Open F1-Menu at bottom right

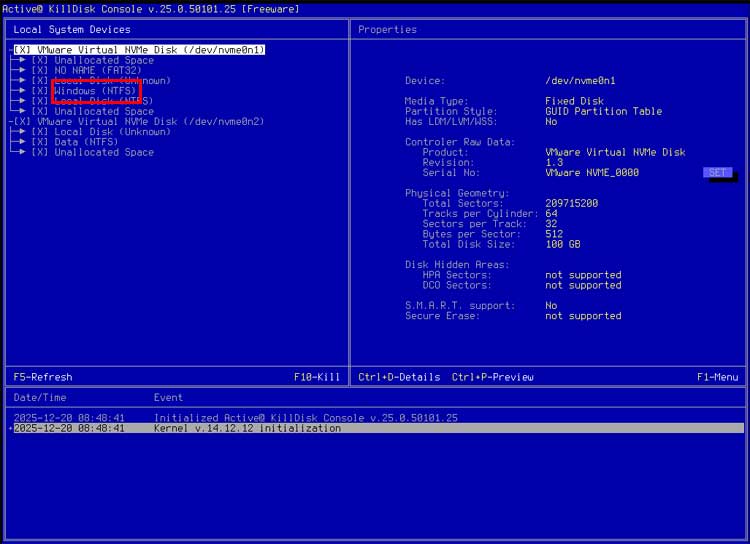(717, 377)
